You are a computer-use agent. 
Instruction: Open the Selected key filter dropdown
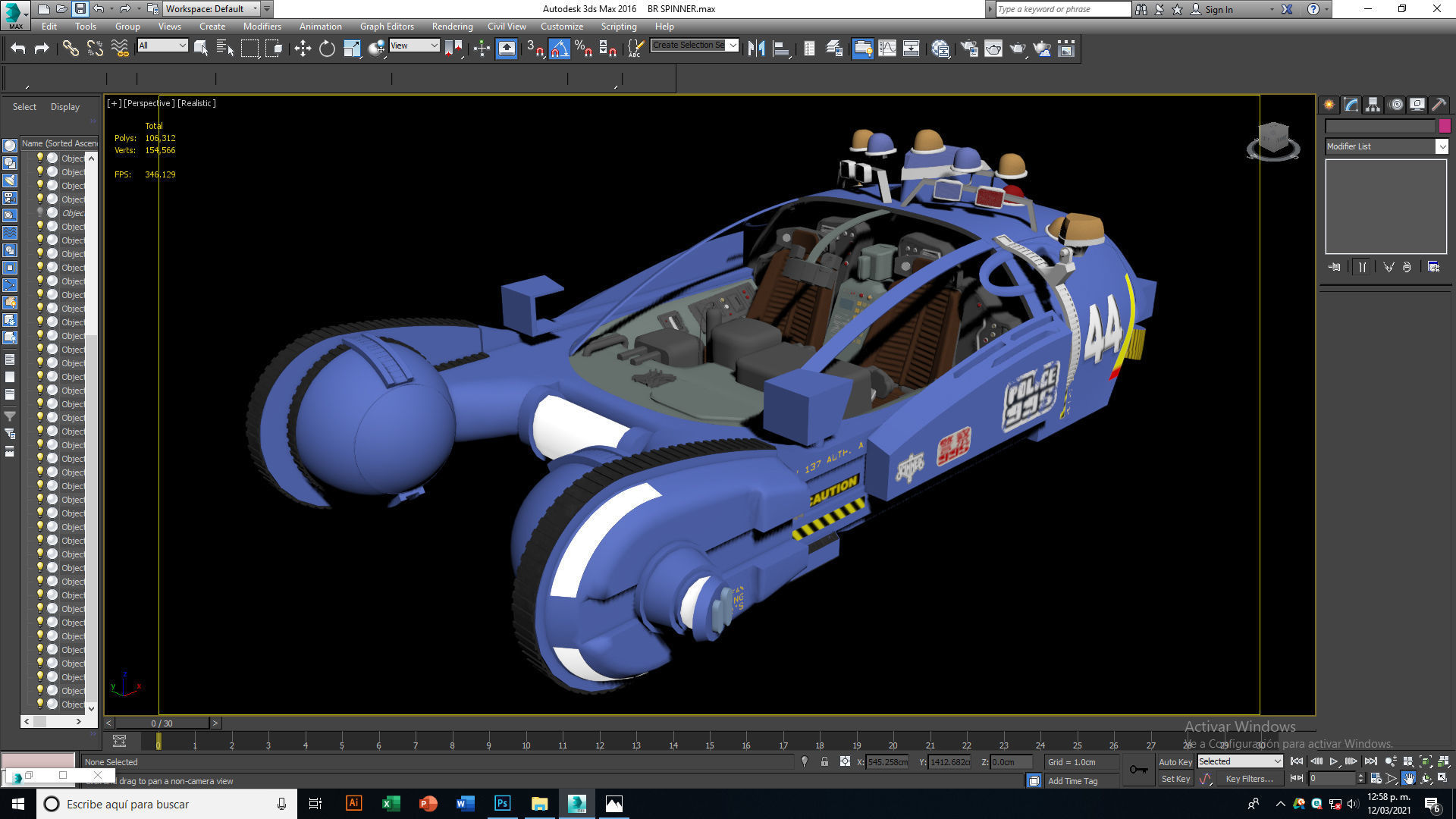tap(1240, 761)
